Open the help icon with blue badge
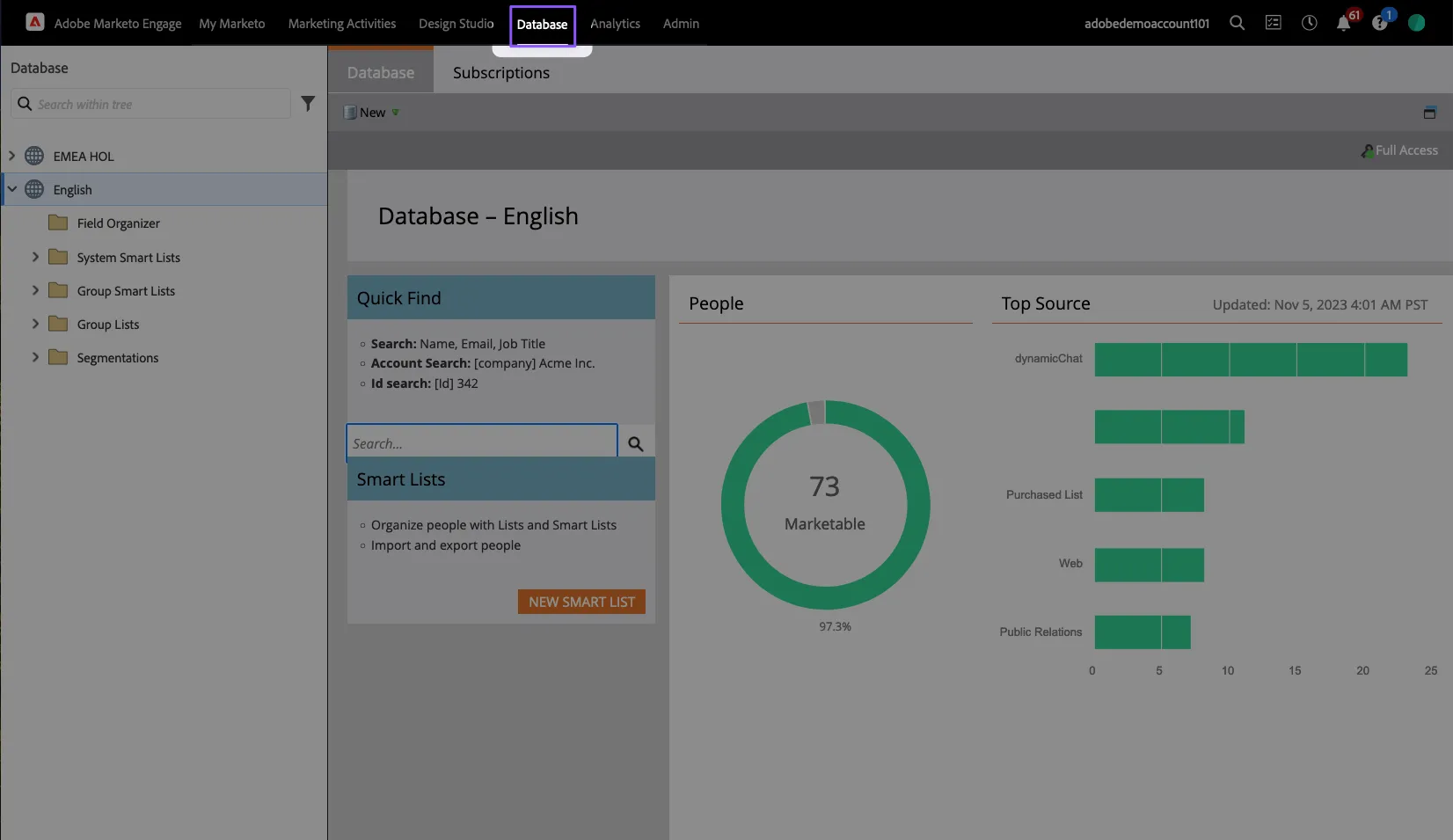 coord(1379,24)
